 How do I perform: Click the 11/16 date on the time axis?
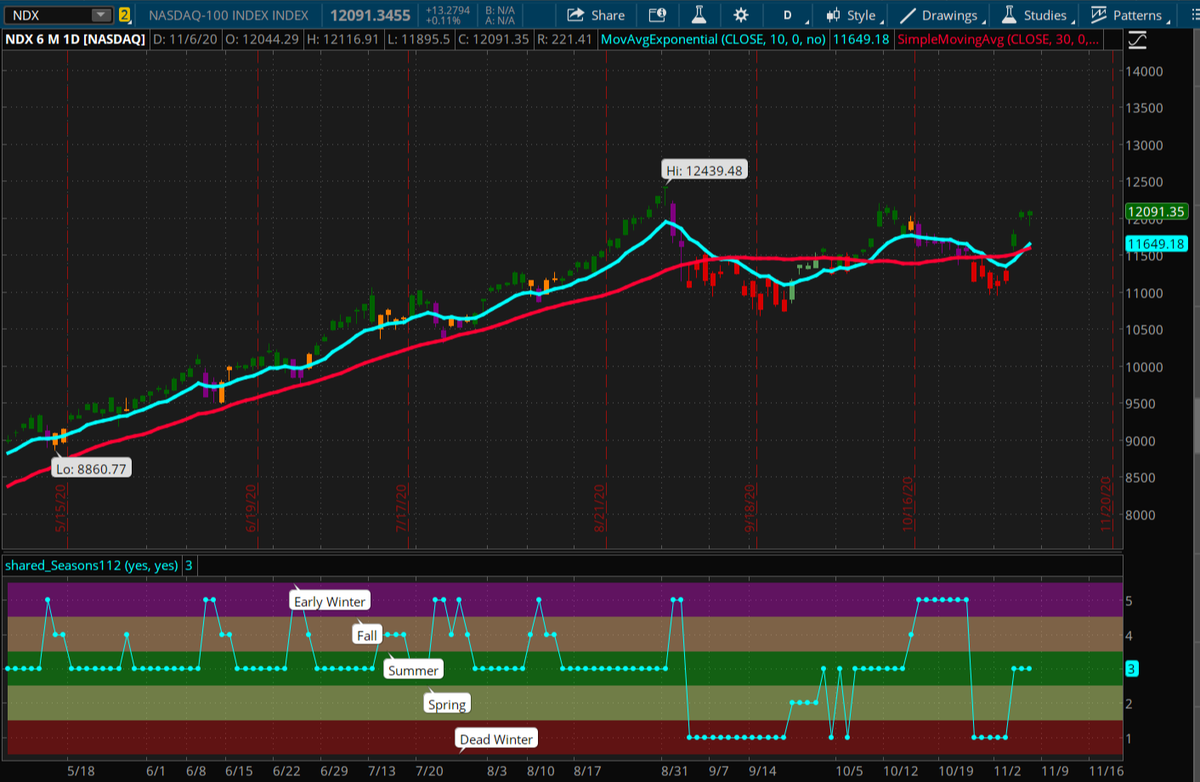coord(1106,771)
